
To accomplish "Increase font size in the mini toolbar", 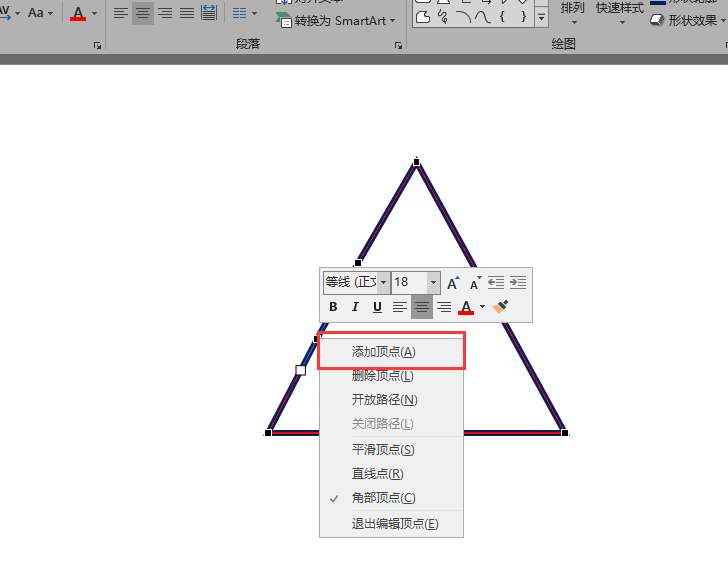I will [x=453, y=283].
